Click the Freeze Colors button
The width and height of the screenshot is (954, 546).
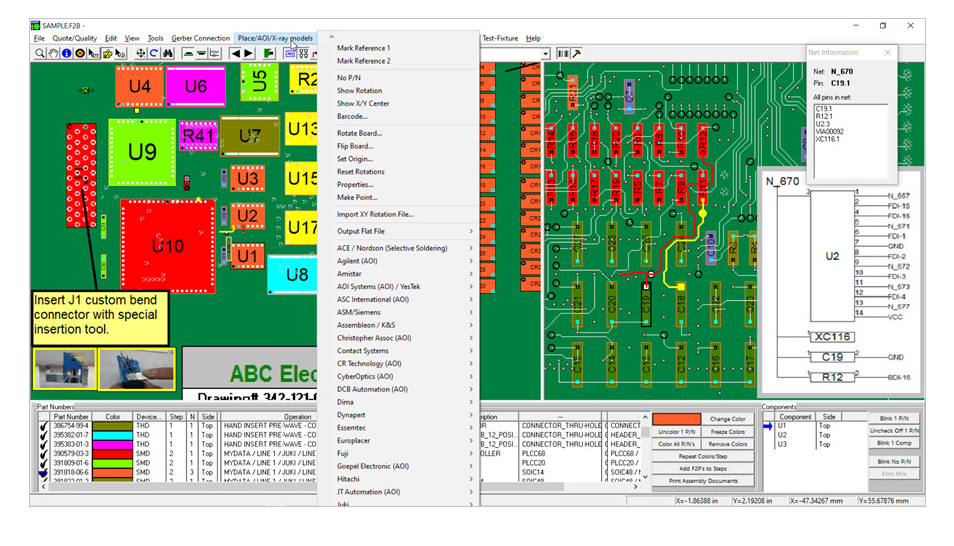coord(728,432)
